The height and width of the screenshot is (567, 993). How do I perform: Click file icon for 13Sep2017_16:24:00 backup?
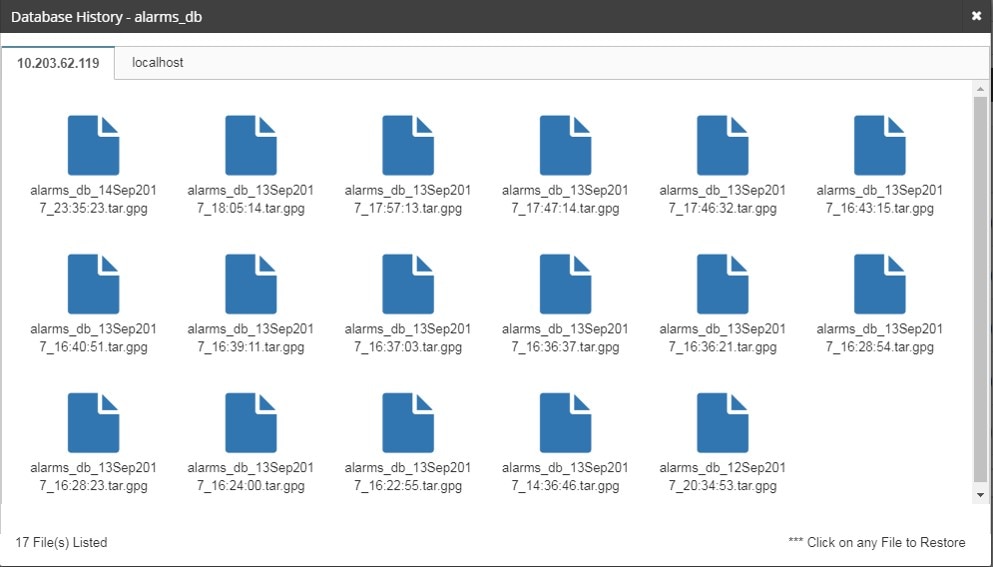click(251, 423)
